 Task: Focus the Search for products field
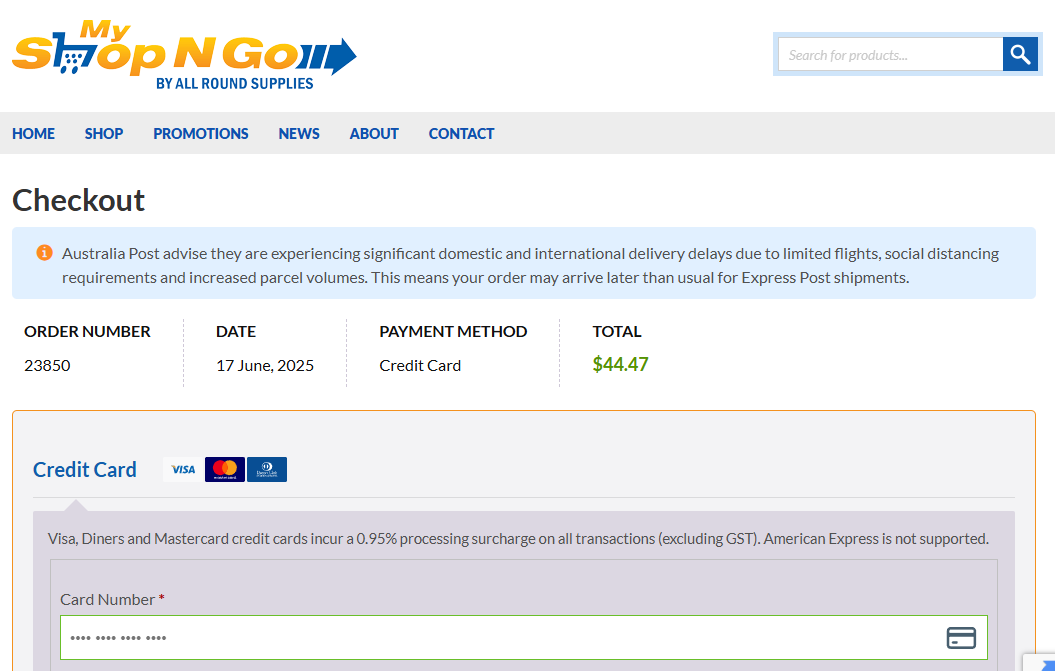click(890, 55)
